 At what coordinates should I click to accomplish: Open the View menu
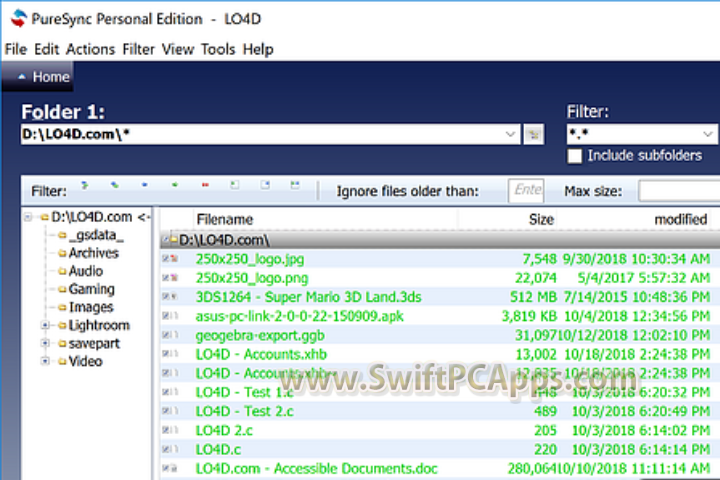point(178,49)
